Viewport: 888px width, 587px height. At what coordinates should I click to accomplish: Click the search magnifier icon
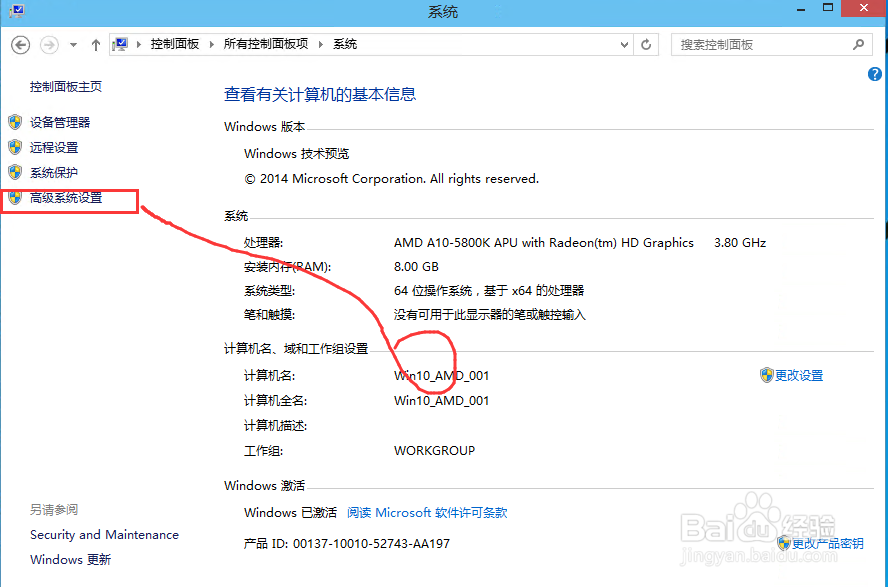pos(858,44)
